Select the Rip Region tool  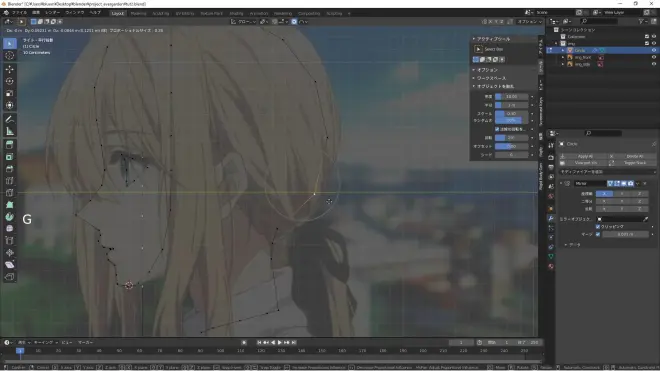[10, 277]
